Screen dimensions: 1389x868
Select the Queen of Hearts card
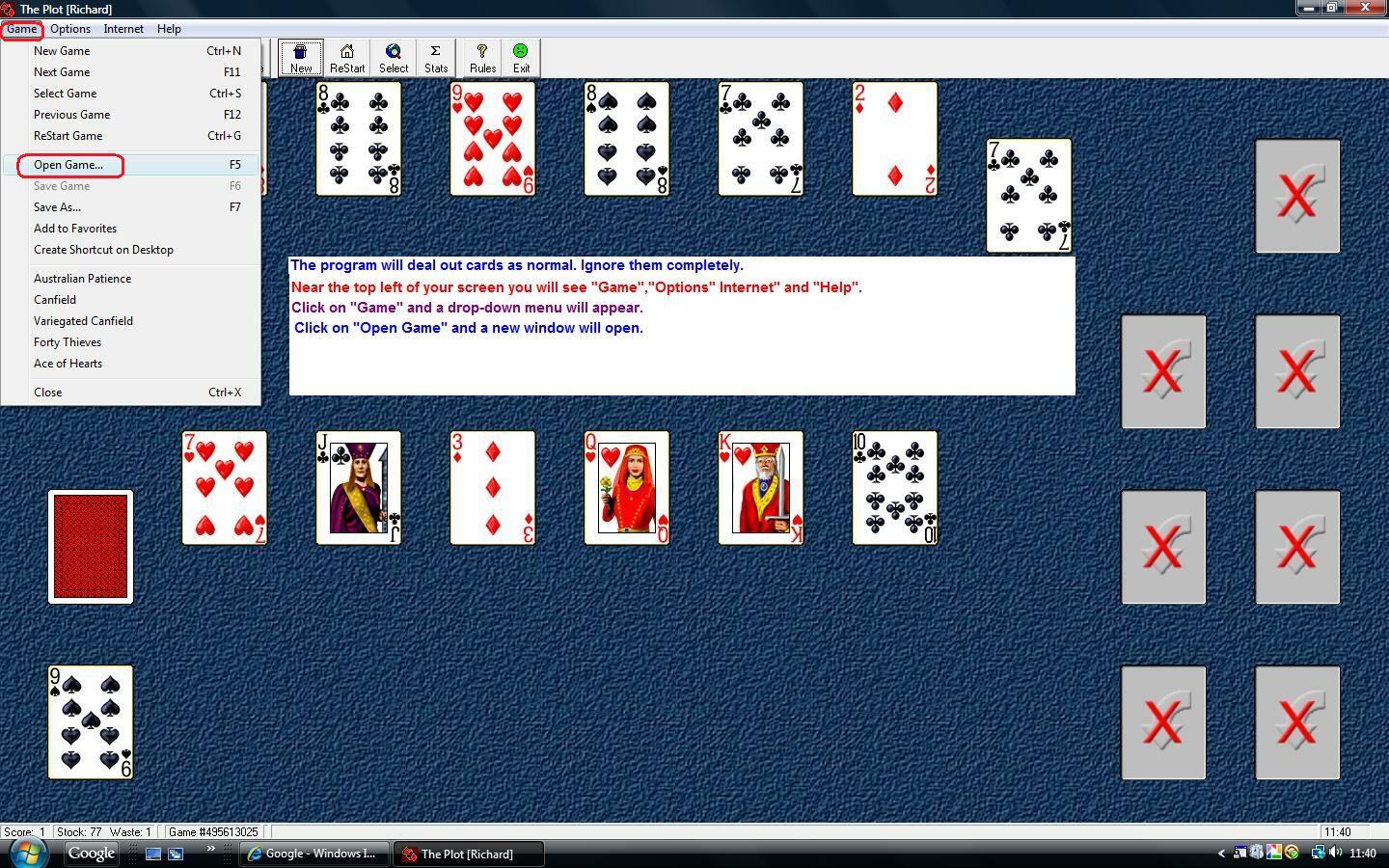pyautogui.click(x=626, y=488)
